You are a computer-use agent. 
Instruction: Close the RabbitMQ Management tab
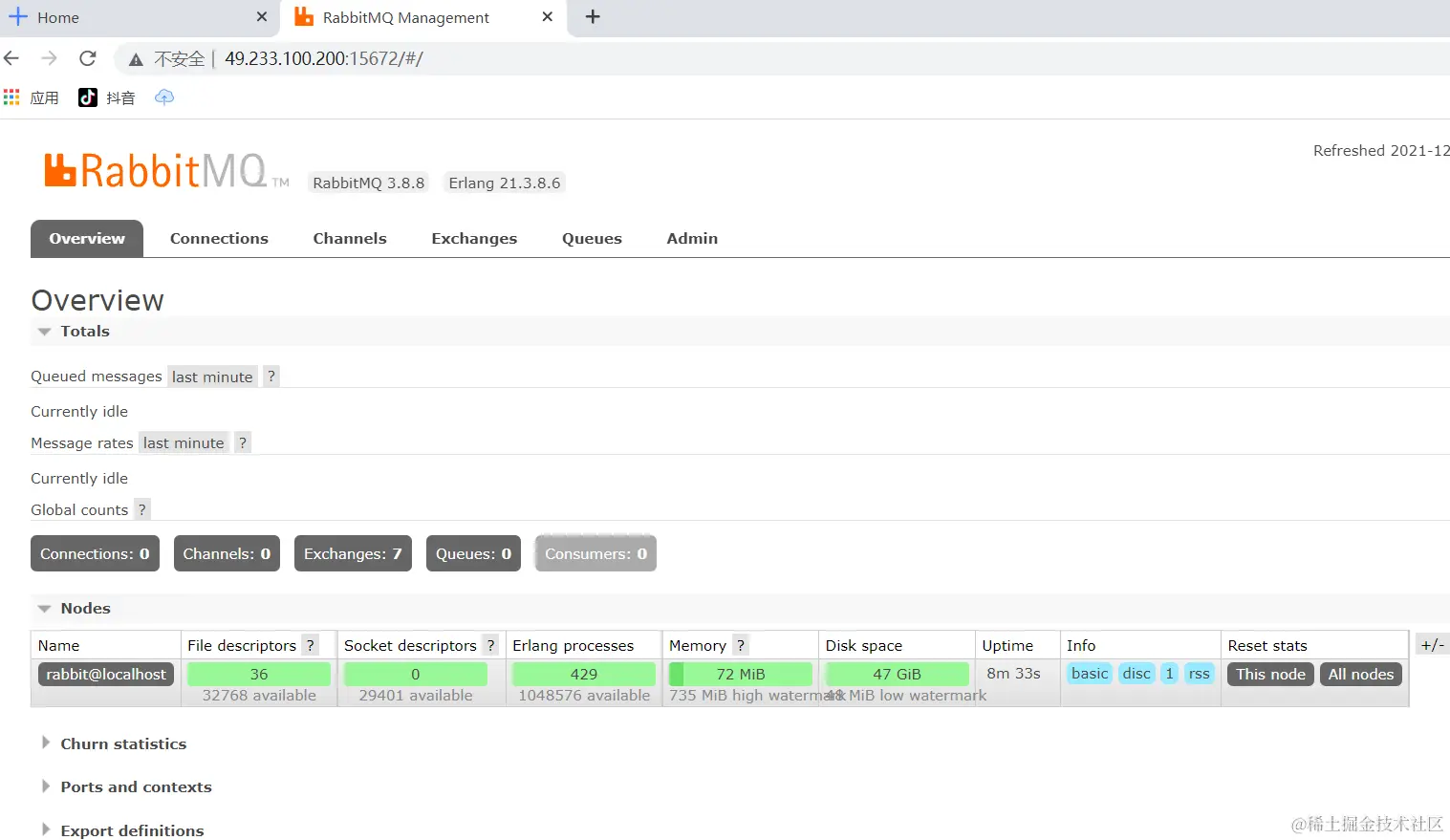pos(547,16)
